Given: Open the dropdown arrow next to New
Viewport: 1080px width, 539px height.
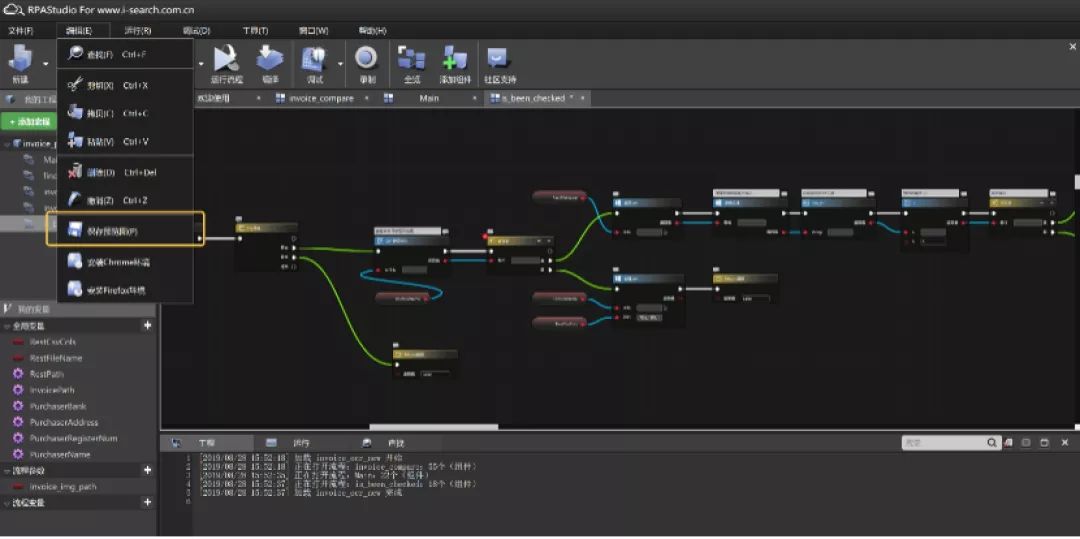Looking at the screenshot, I should point(45,64).
